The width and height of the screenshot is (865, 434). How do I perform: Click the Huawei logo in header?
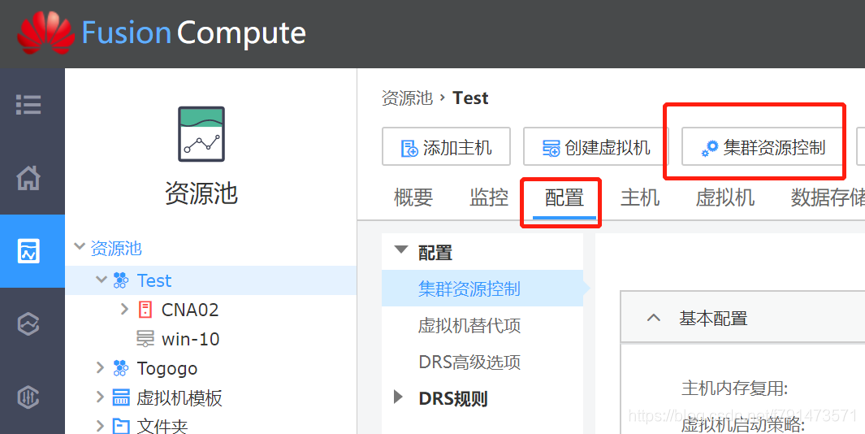[x=46, y=34]
